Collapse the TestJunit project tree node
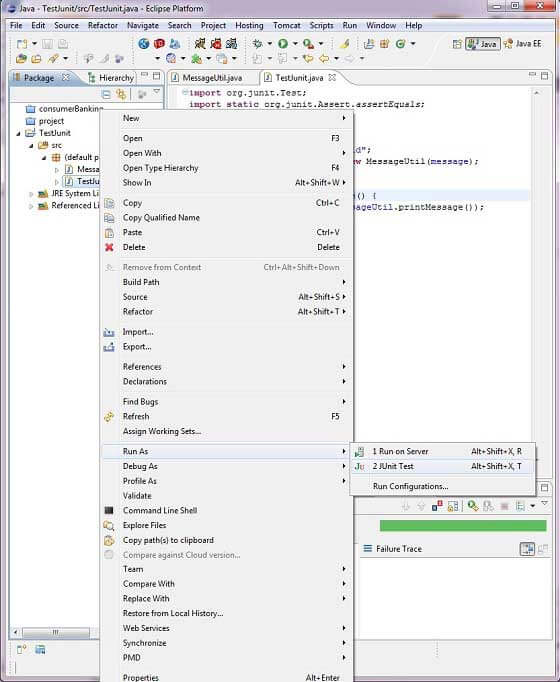560x682 pixels. coord(18,134)
